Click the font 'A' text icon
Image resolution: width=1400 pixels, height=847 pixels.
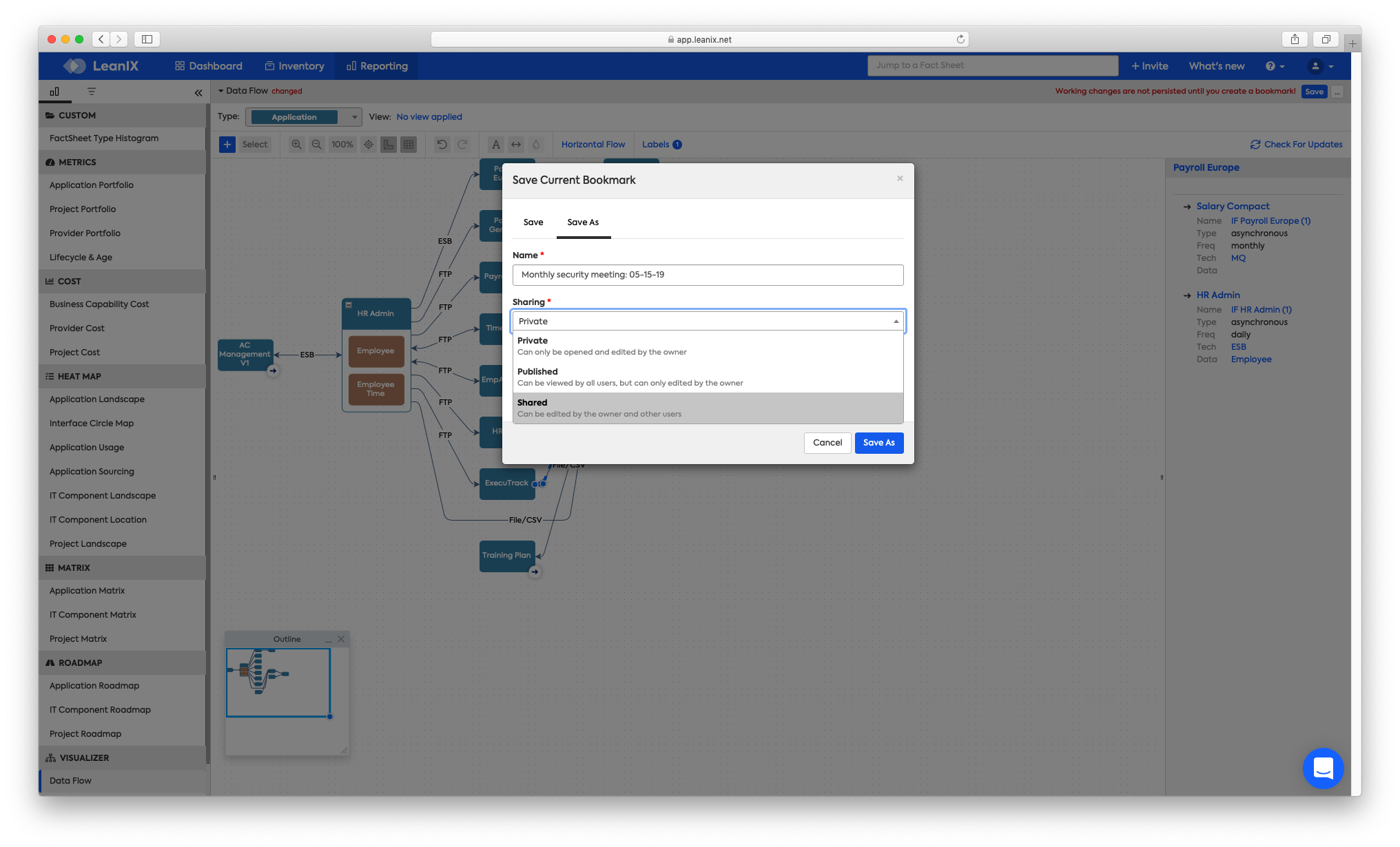tap(495, 145)
